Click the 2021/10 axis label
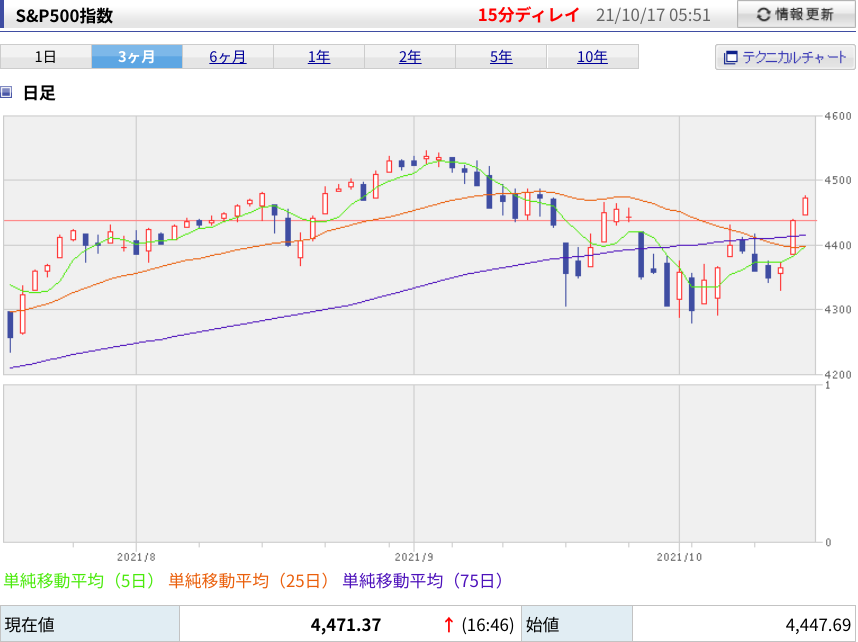The image size is (858, 642). (679, 557)
